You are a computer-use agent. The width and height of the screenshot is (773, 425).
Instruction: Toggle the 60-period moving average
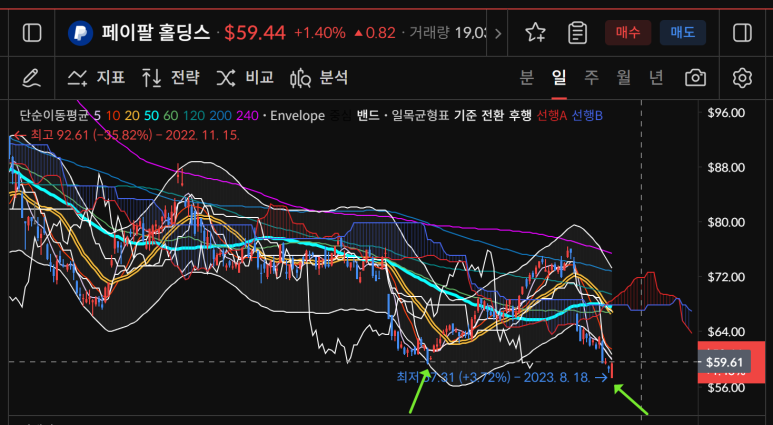(171, 116)
